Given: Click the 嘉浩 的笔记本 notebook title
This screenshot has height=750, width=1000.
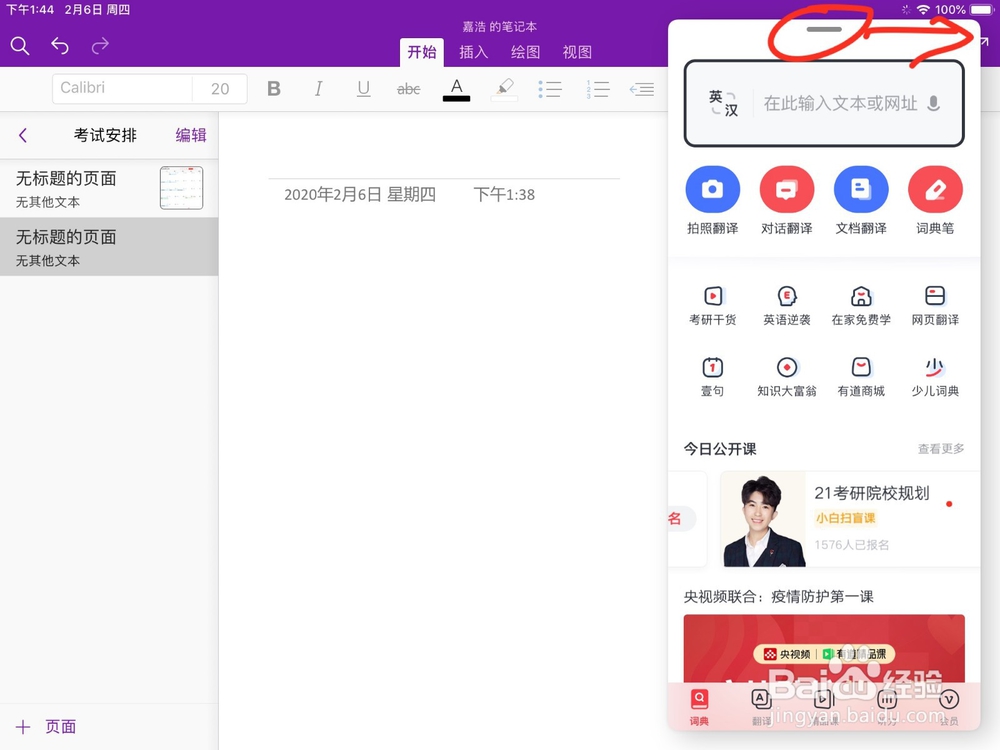Looking at the screenshot, I should [499, 27].
